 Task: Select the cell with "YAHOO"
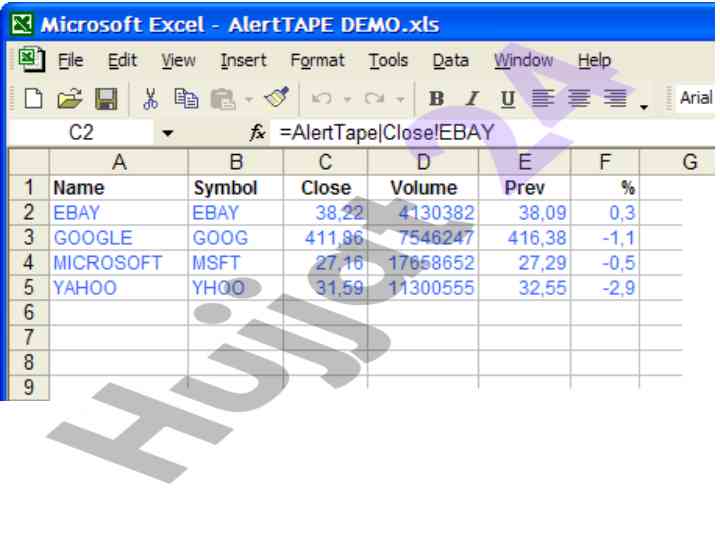click(x=119, y=288)
